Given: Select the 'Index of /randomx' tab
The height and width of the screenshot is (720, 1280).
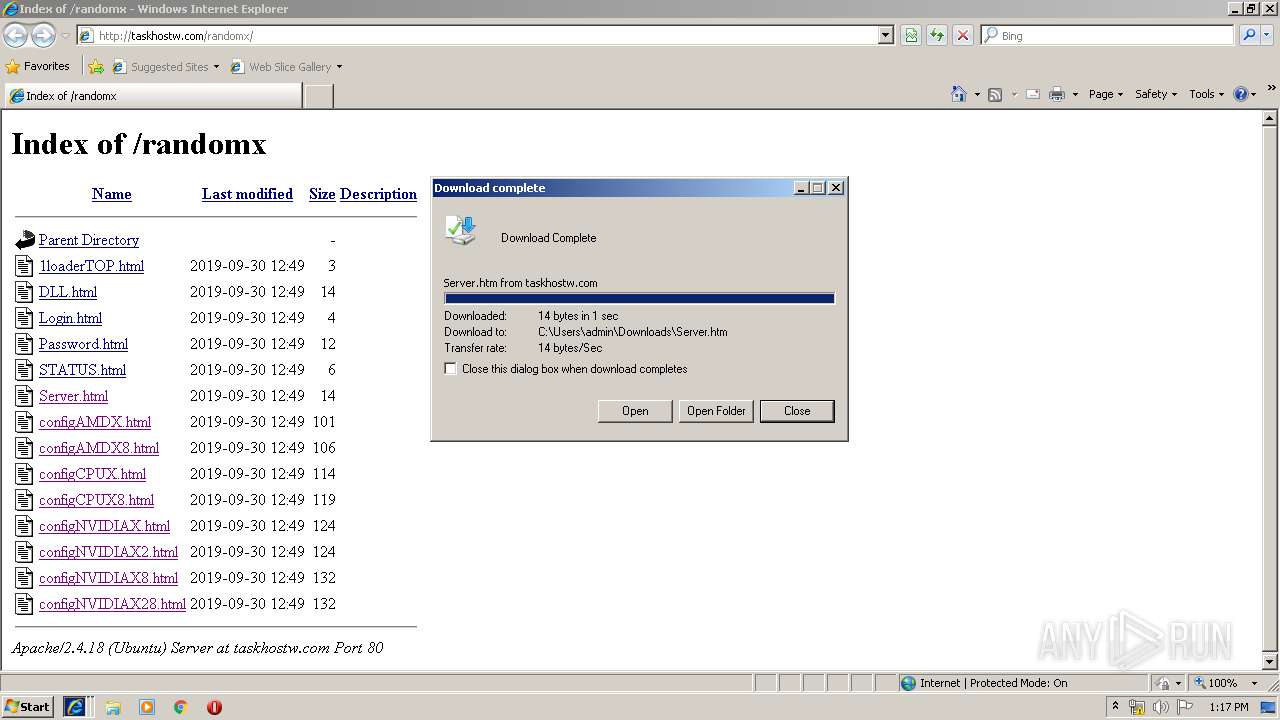Looking at the screenshot, I should click(152, 96).
